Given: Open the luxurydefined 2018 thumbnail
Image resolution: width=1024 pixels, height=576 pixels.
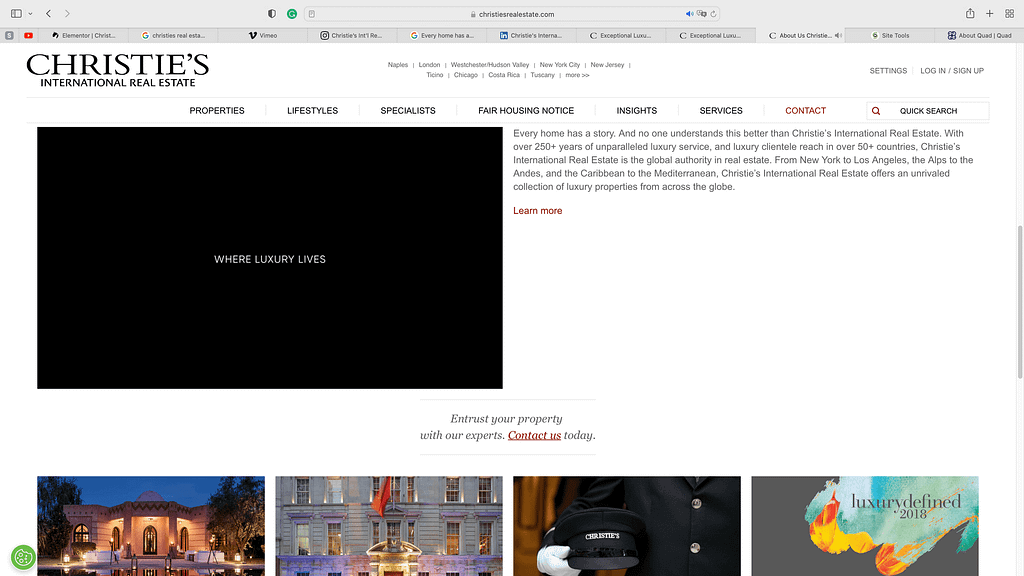Looking at the screenshot, I should (865, 526).
